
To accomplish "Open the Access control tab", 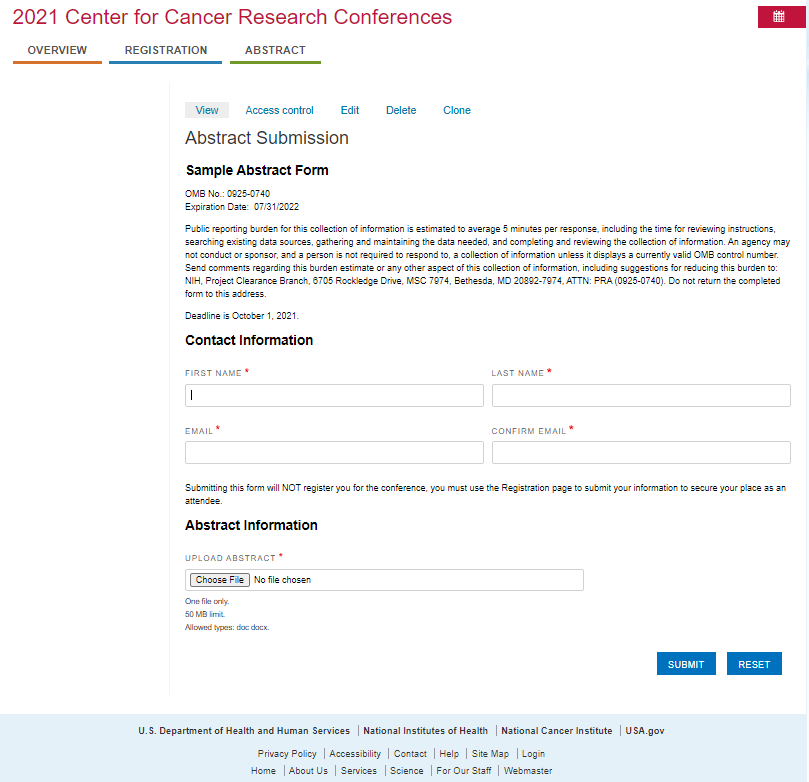I will pyautogui.click(x=279, y=110).
